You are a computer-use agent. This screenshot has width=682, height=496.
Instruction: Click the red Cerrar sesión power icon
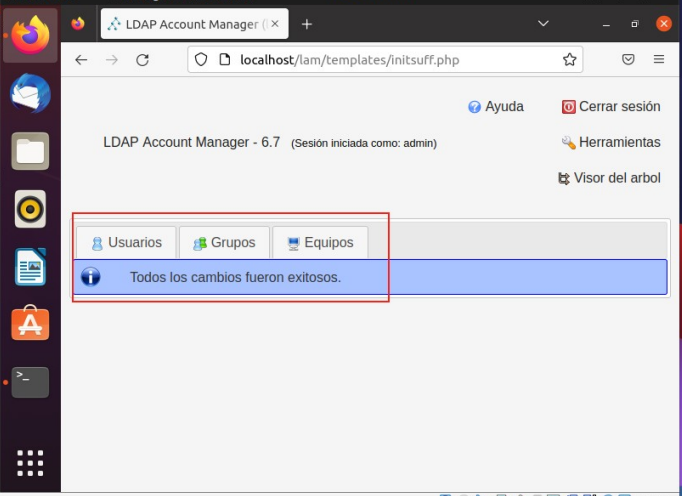(568, 107)
